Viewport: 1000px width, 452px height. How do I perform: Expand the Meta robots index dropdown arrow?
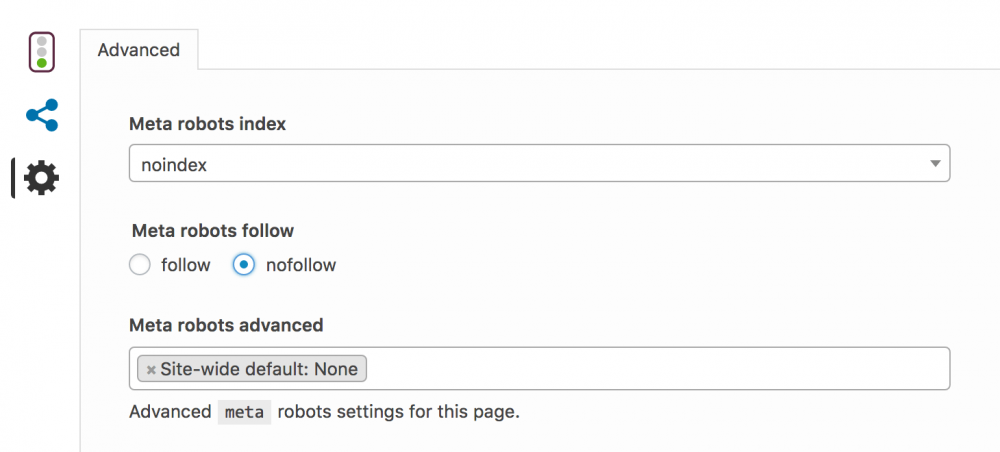point(935,163)
